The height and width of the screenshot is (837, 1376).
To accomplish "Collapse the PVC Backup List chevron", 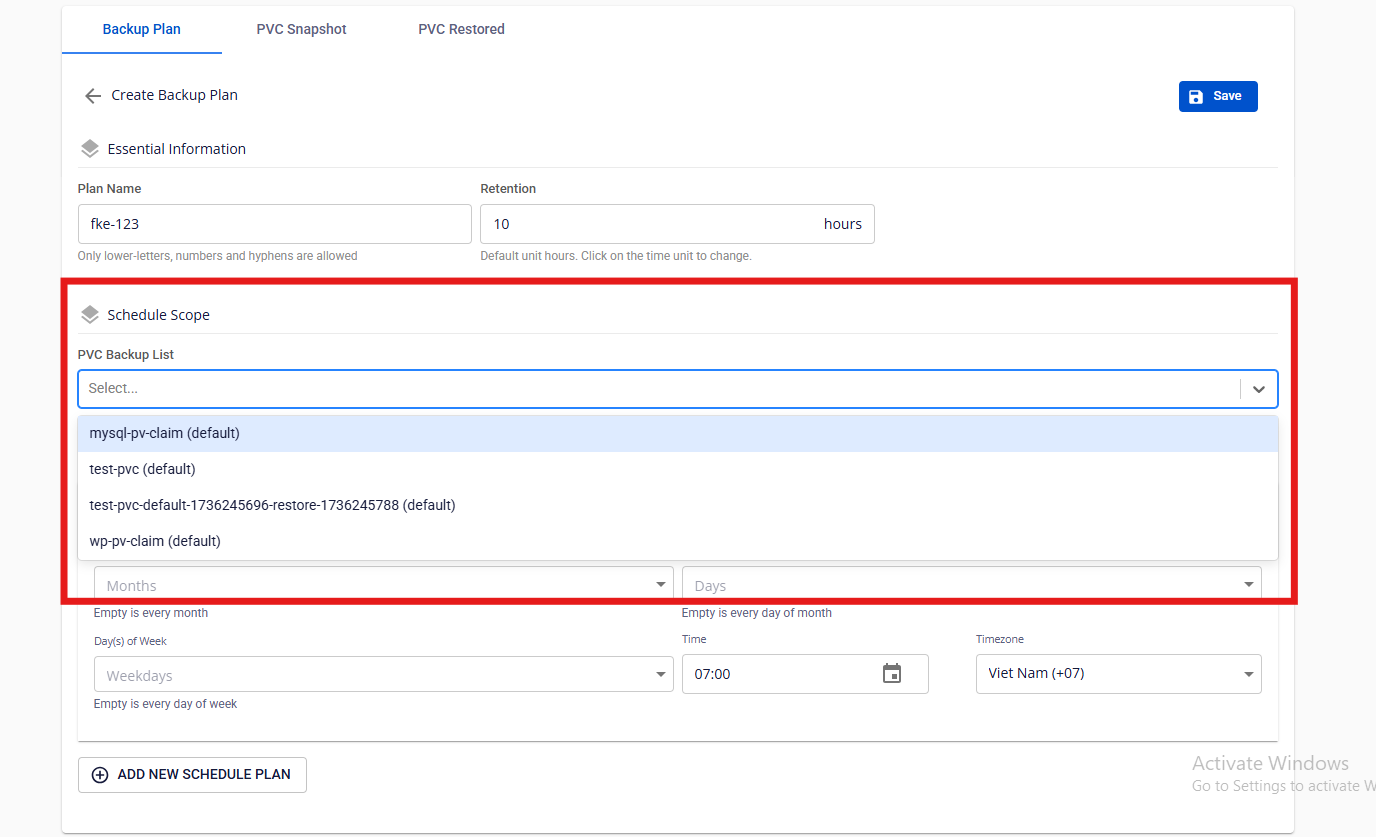I will [x=1258, y=389].
